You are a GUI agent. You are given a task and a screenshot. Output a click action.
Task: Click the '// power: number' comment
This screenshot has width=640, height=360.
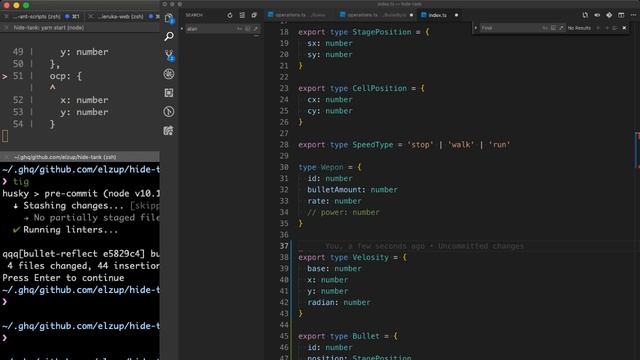pyautogui.click(x=343, y=212)
